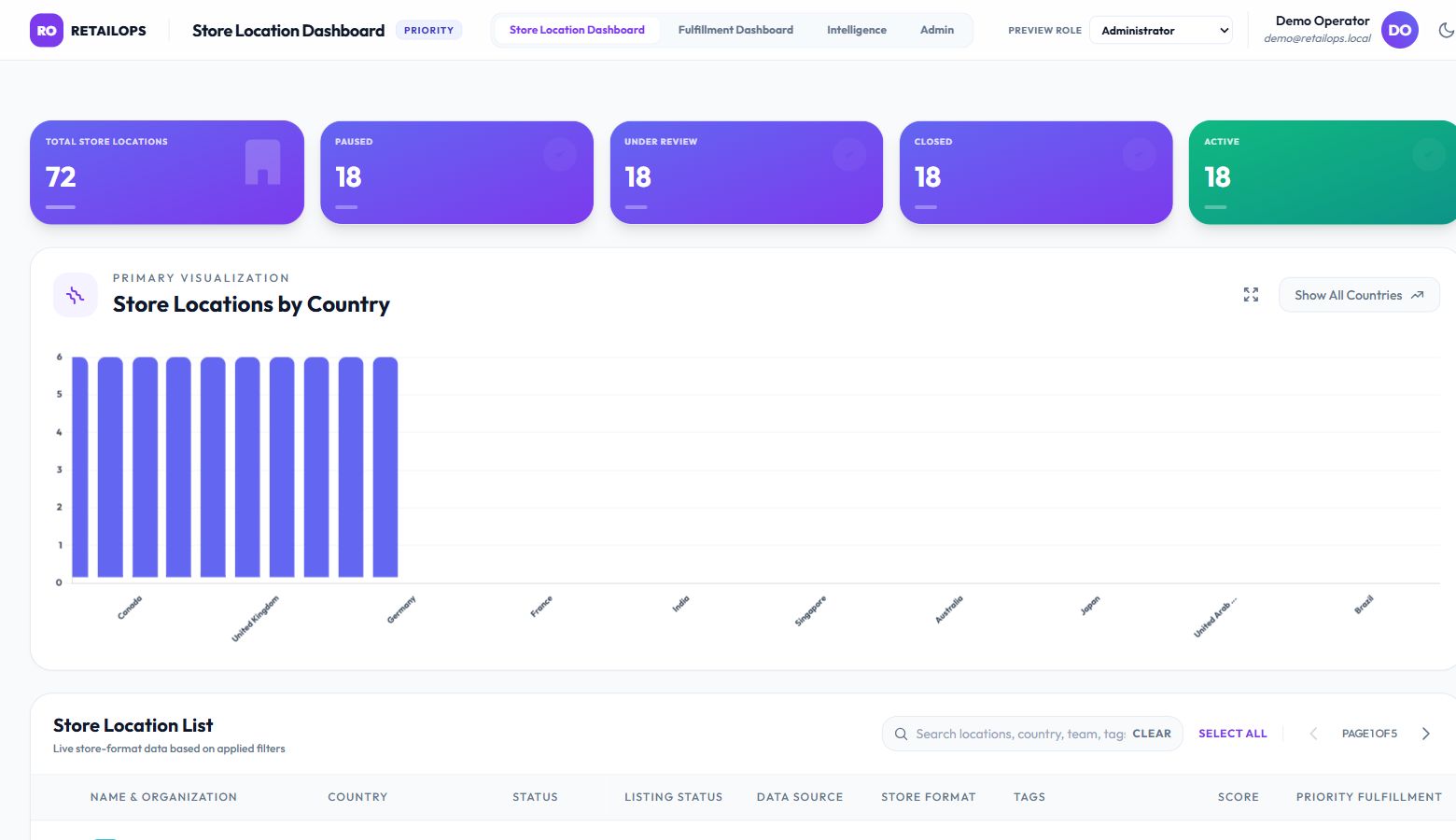Click the Singapore axis label

pyautogui.click(x=810, y=610)
